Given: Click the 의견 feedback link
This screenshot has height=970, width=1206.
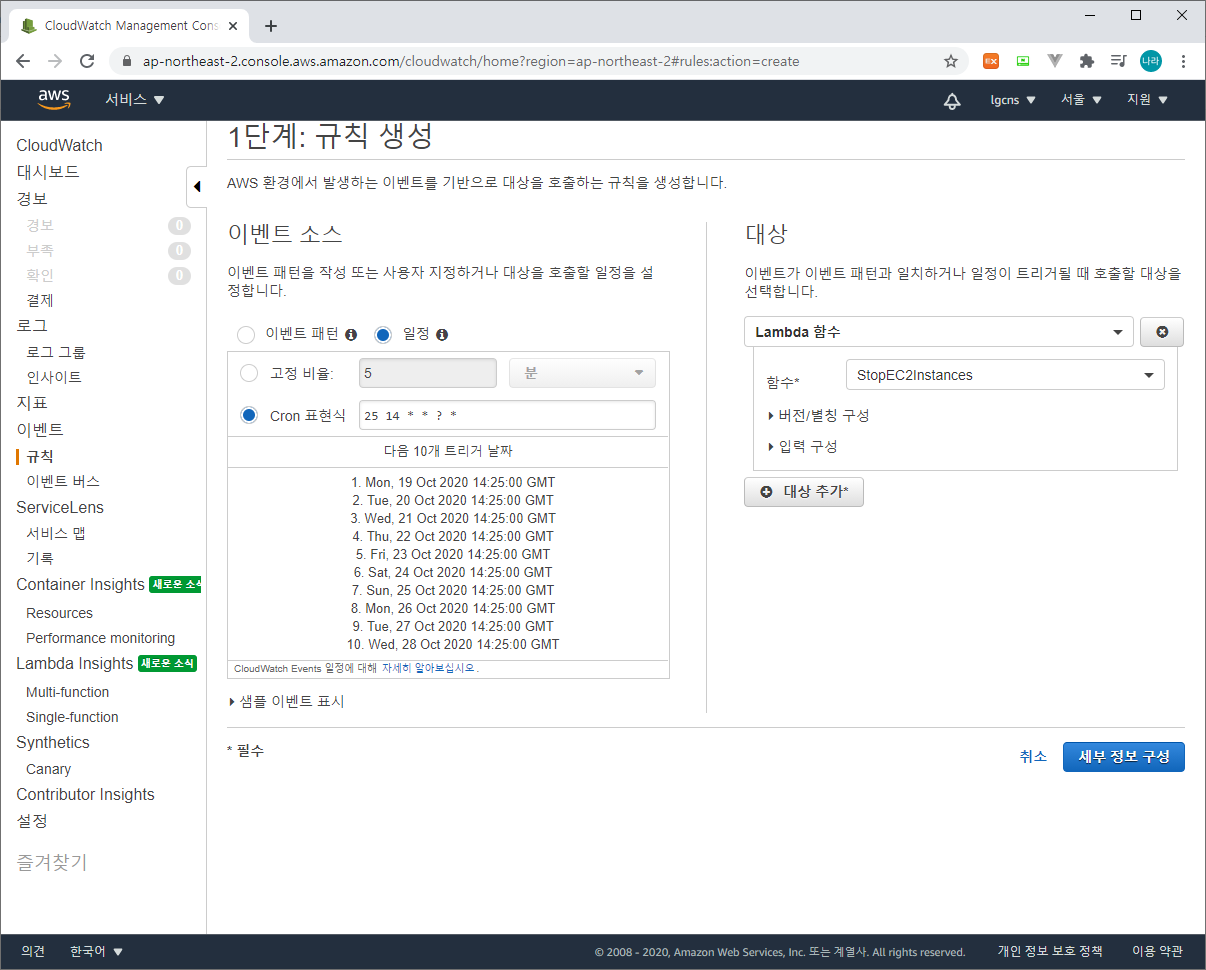Looking at the screenshot, I should click(x=33, y=952).
